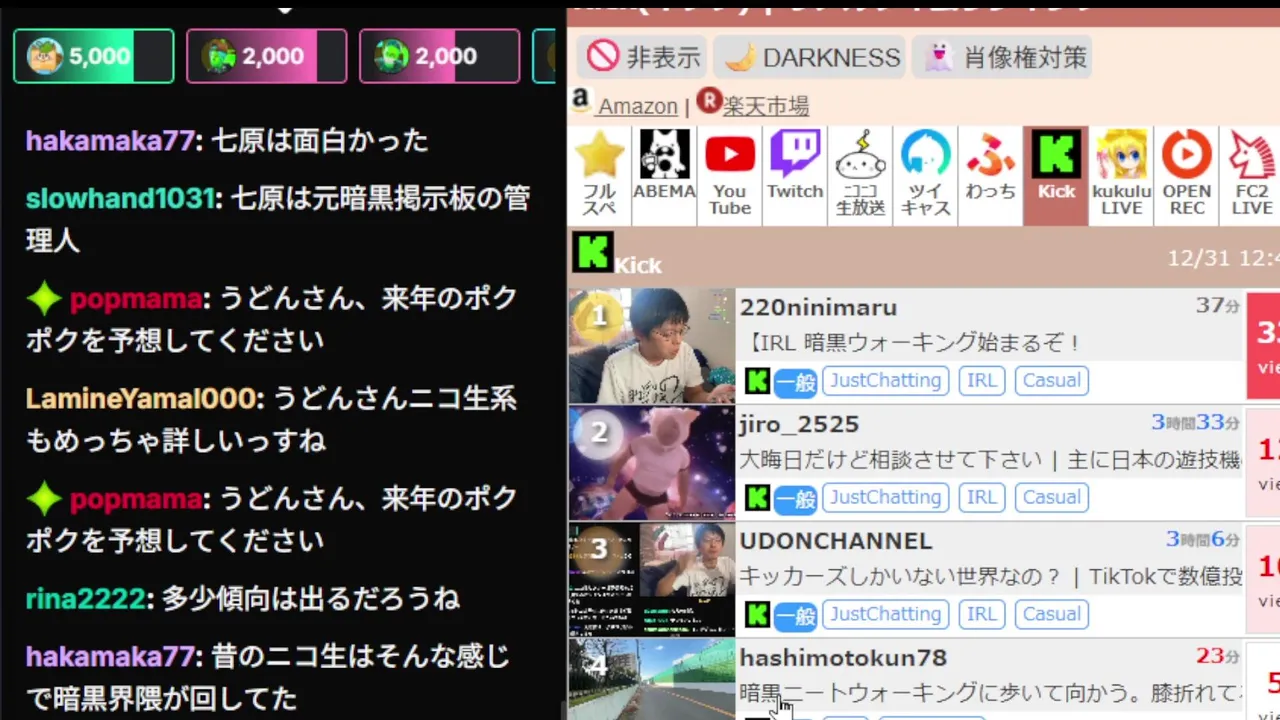The width and height of the screenshot is (1280, 720).
Task: Click the 肖像権対策 ghost button
Action: click(x=1002, y=57)
